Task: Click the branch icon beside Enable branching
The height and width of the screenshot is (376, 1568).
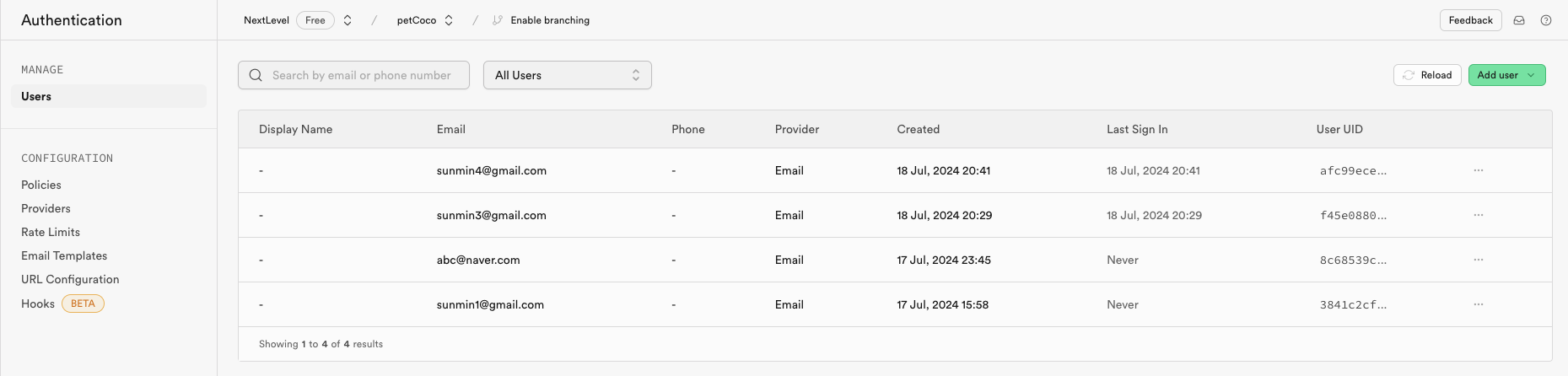Action: click(498, 20)
